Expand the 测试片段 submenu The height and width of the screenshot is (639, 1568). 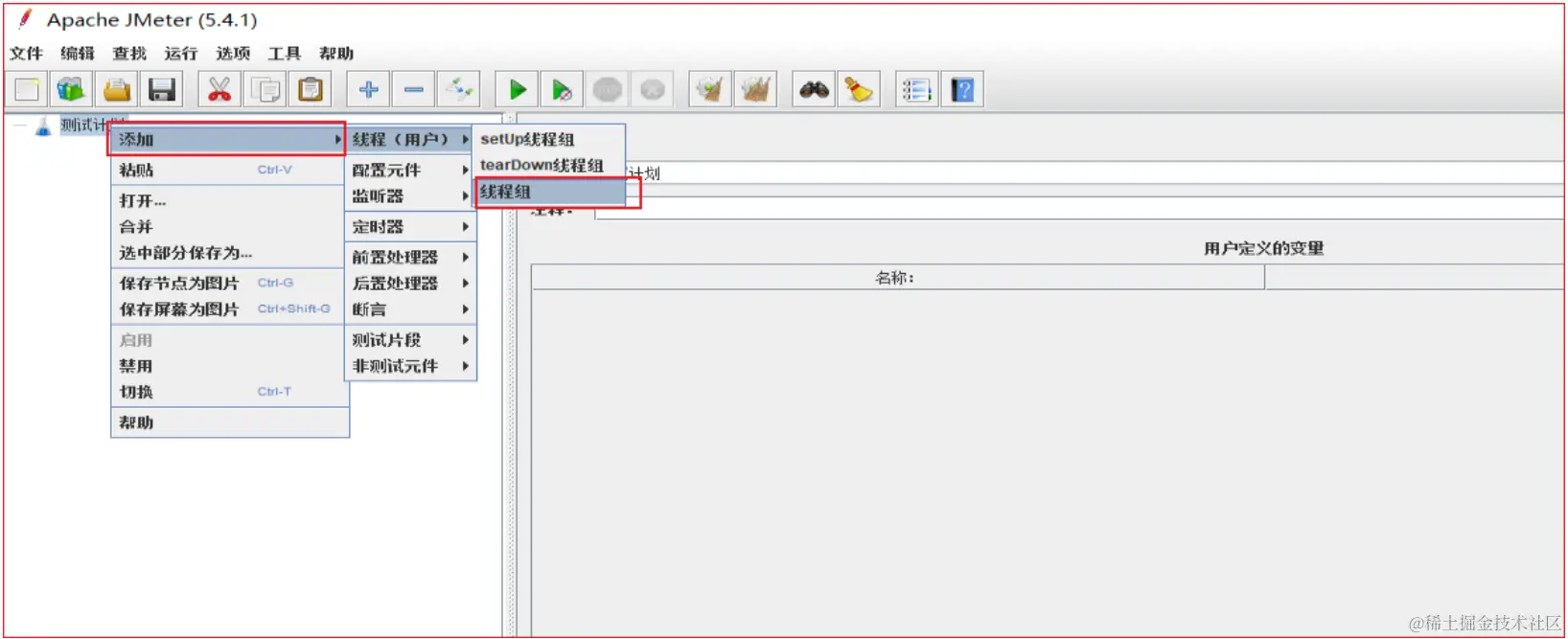pos(410,339)
